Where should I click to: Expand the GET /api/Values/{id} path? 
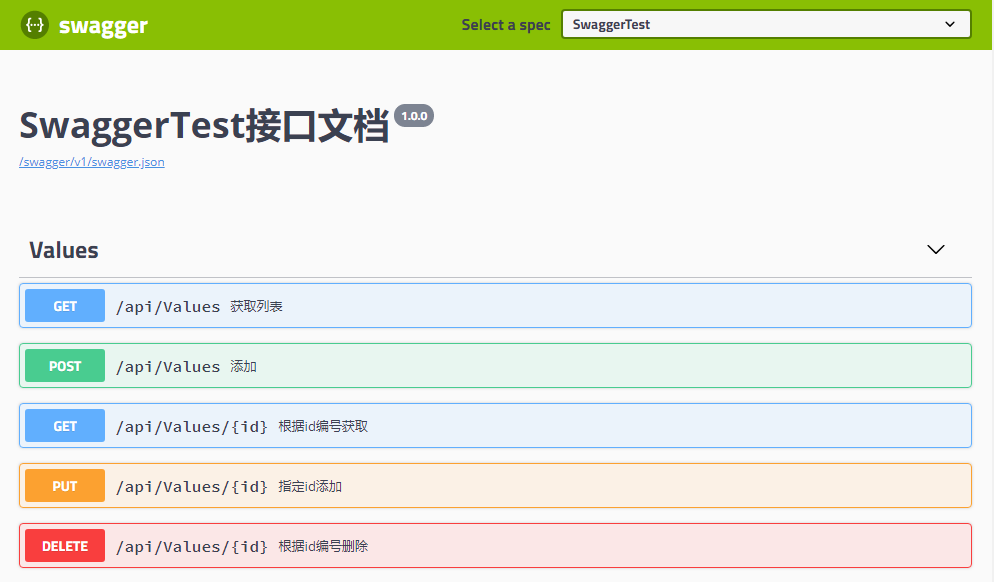point(192,427)
